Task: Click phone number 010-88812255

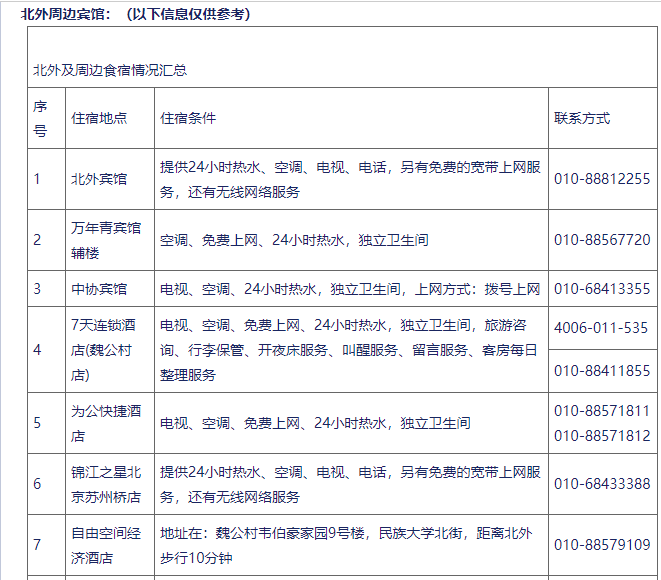Action: (x=602, y=179)
